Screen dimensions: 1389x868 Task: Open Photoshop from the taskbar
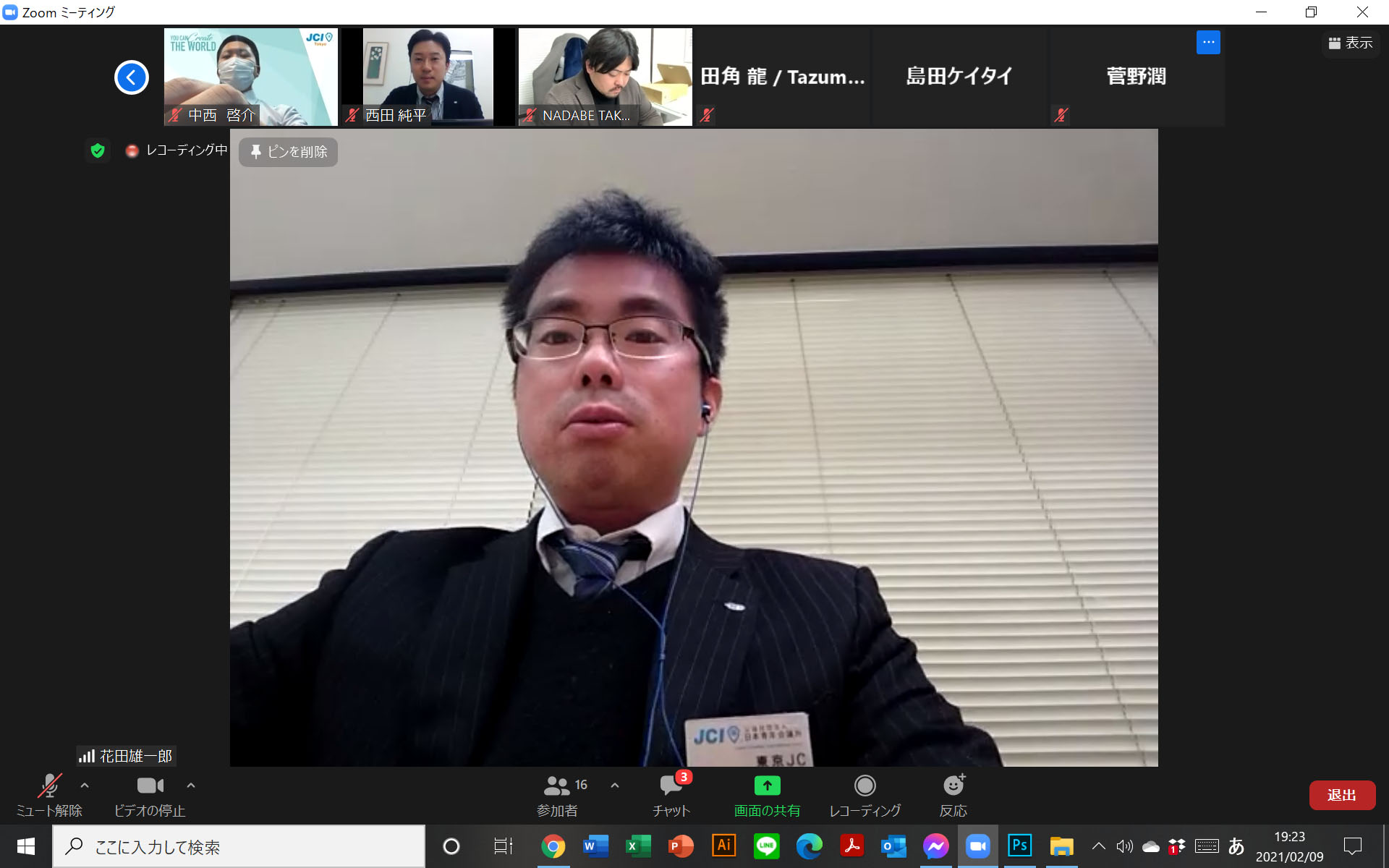coord(1019,846)
